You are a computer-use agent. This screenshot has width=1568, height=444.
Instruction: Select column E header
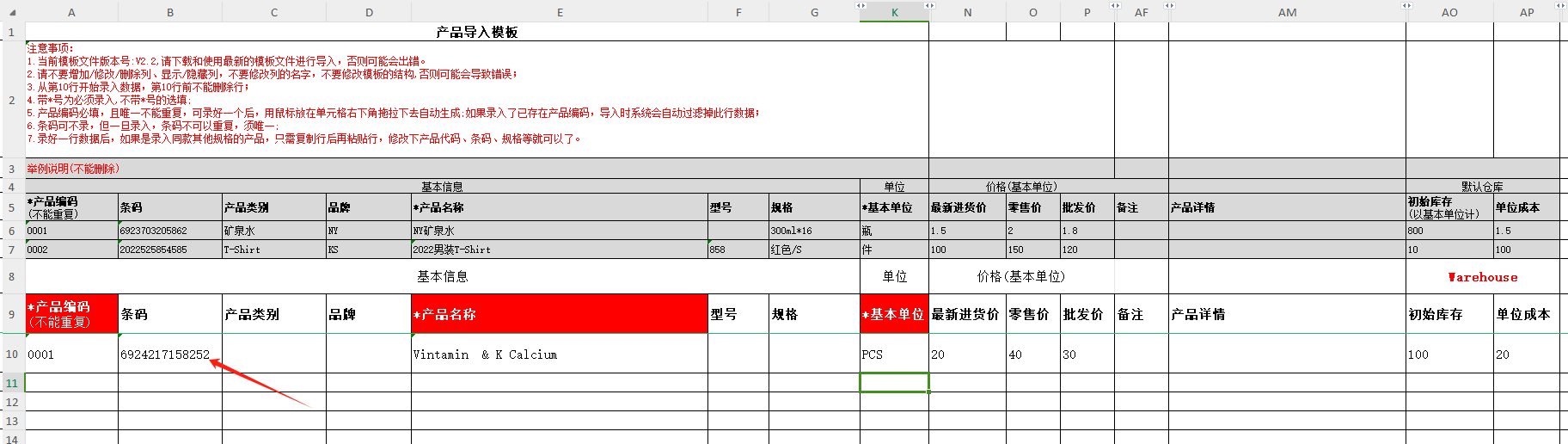coord(560,13)
